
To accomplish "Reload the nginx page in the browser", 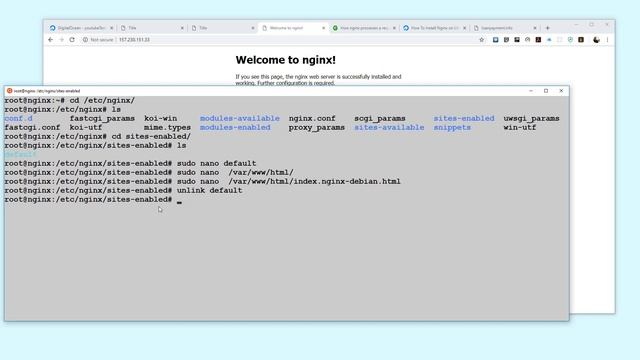I will click(x=72, y=40).
